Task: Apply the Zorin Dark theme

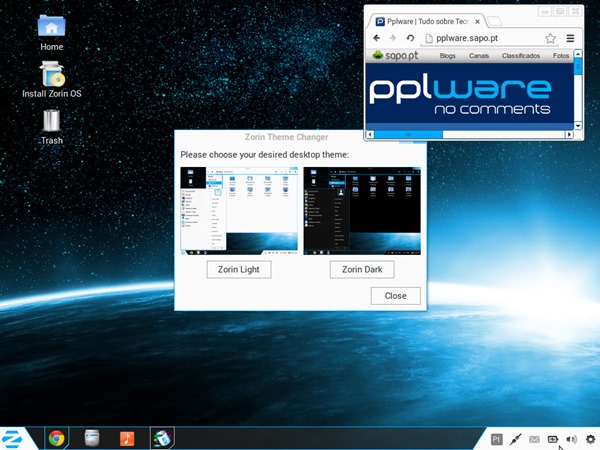Action: pyautogui.click(x=362, y=269)
